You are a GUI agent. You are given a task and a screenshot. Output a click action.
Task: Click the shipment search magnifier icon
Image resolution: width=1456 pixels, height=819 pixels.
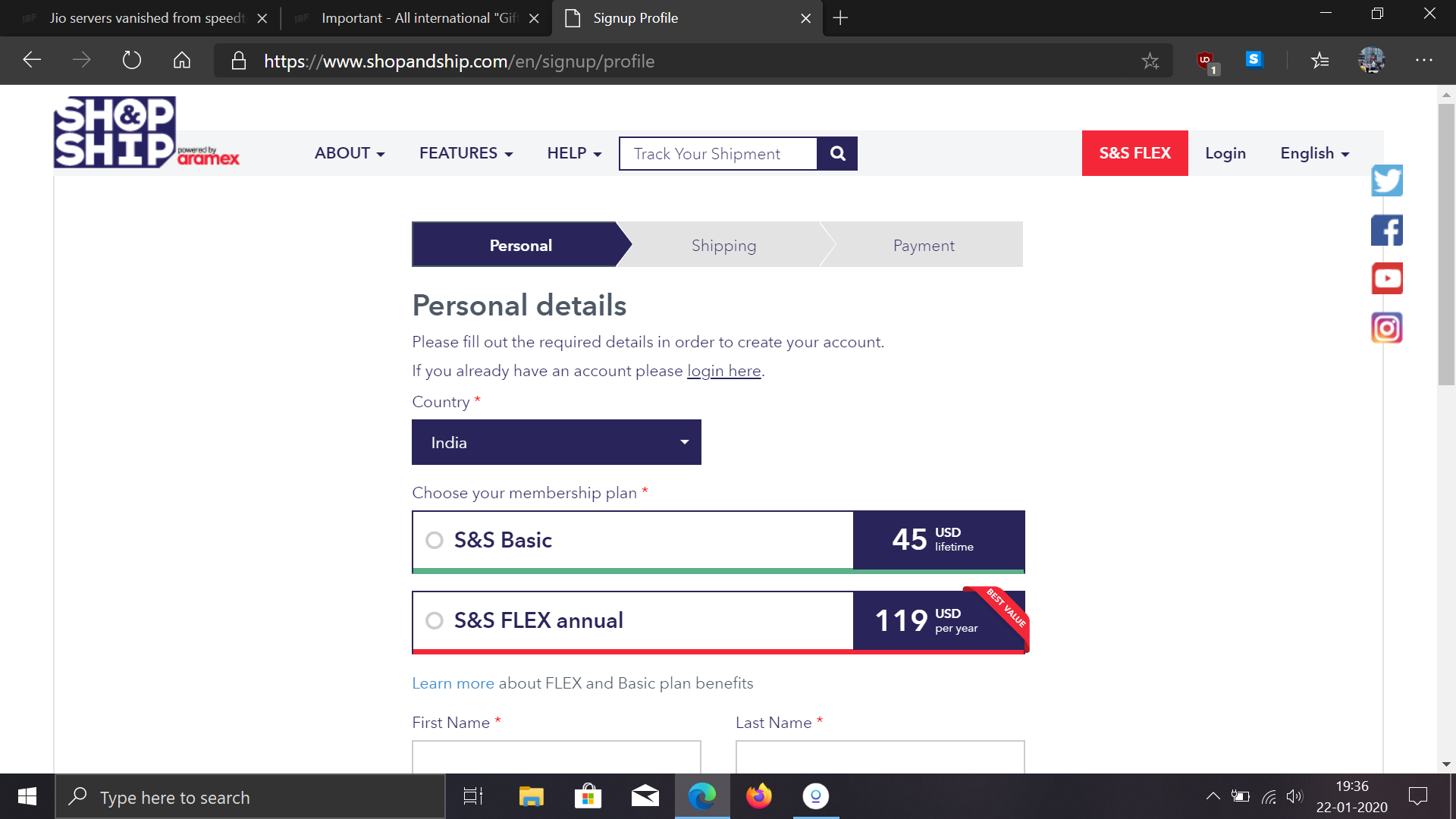pos(837,153)
